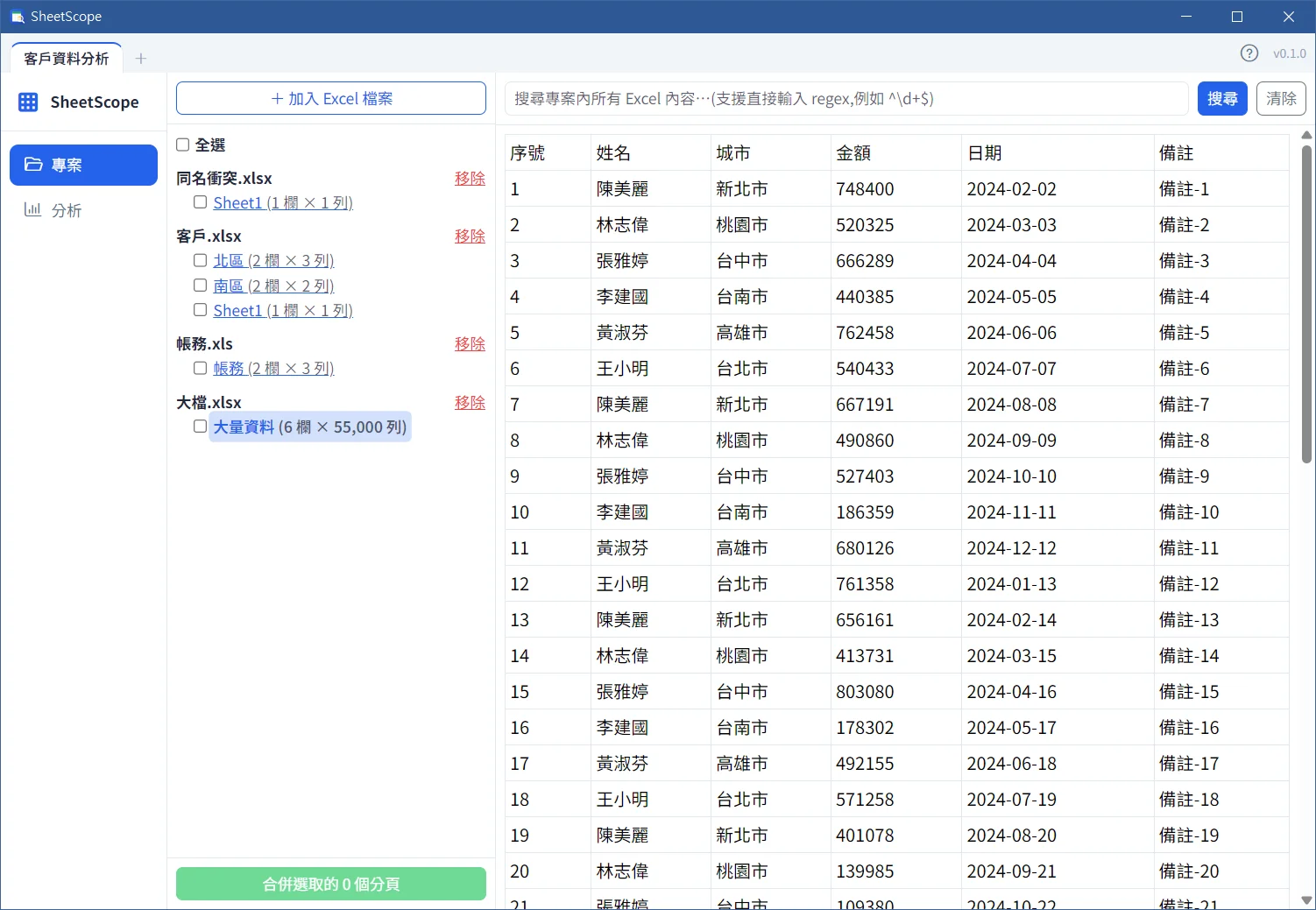The image size is (1316, 910).
Task: Click the 備註-10 cell
Action: tap(1221, 511)
